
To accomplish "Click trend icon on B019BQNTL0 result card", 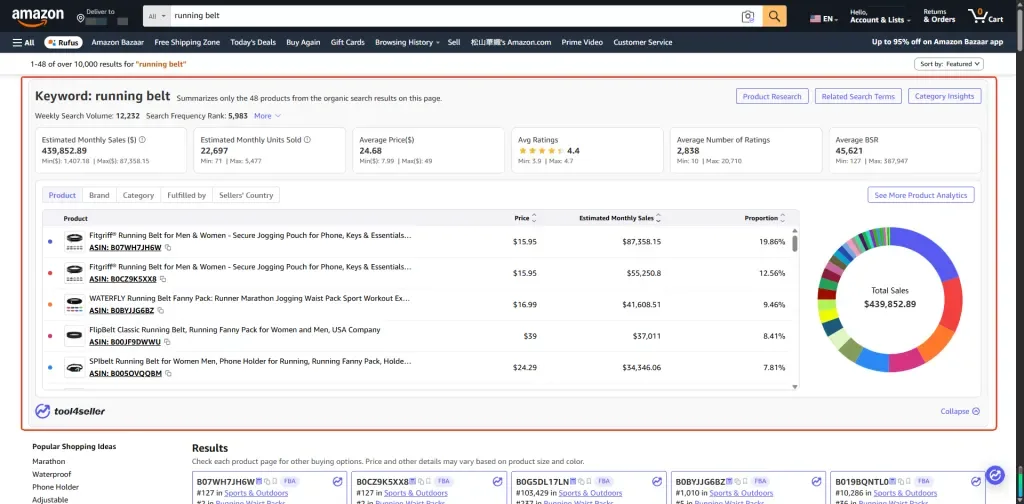I will coord(976,482).
